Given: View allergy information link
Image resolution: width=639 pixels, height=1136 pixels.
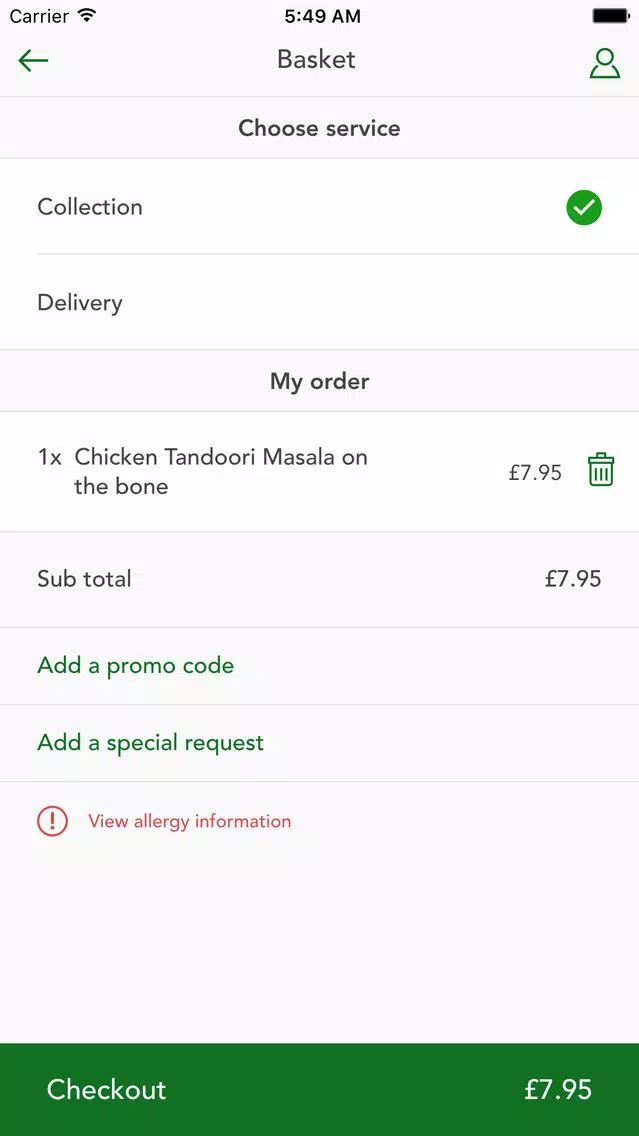Looking at the screenshot, I should coord(190,822).
